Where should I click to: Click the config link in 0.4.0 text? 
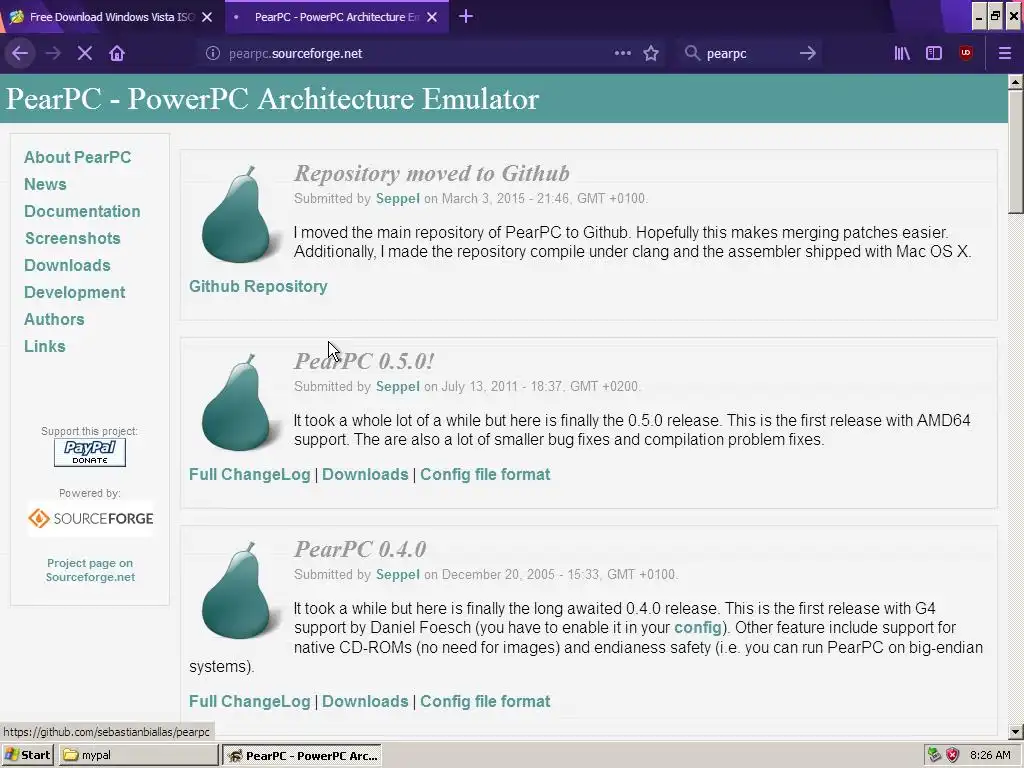click(697, 628)
